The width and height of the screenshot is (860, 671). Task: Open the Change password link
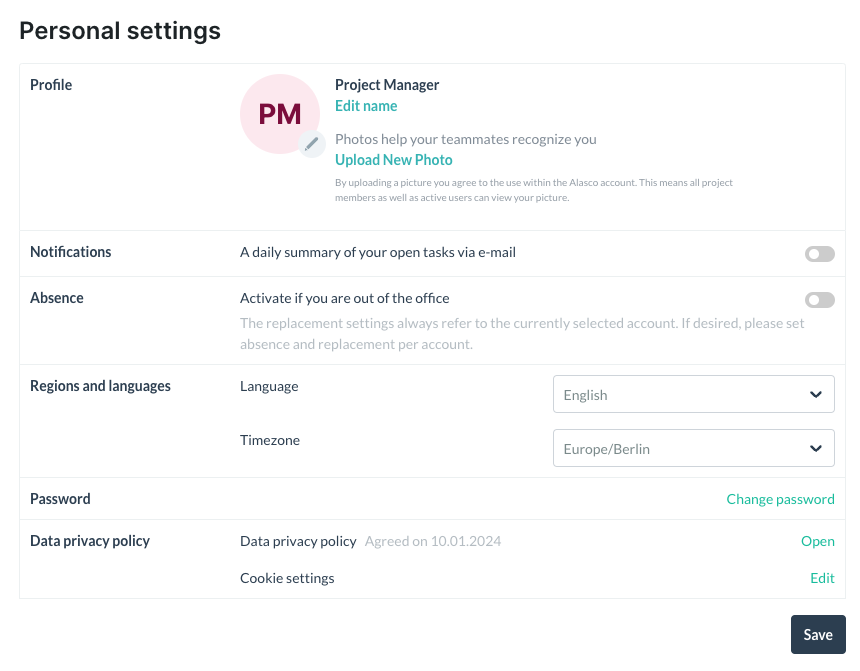(780, 499)
